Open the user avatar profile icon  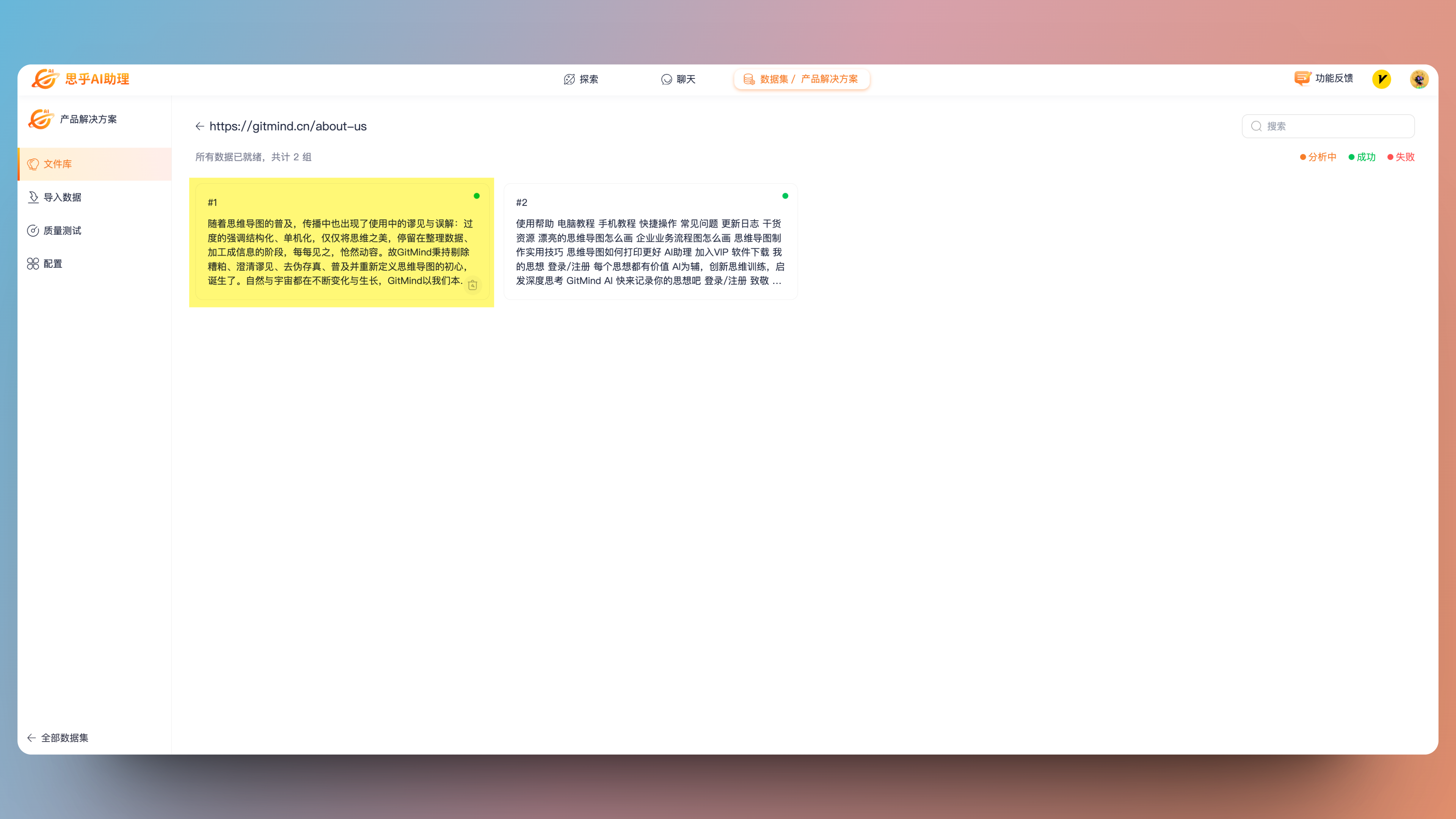point(1419,79)
